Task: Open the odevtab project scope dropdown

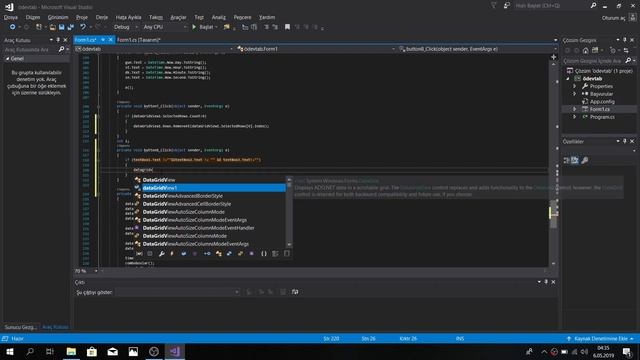Action: pyautogui.click(x=154, y=49)
